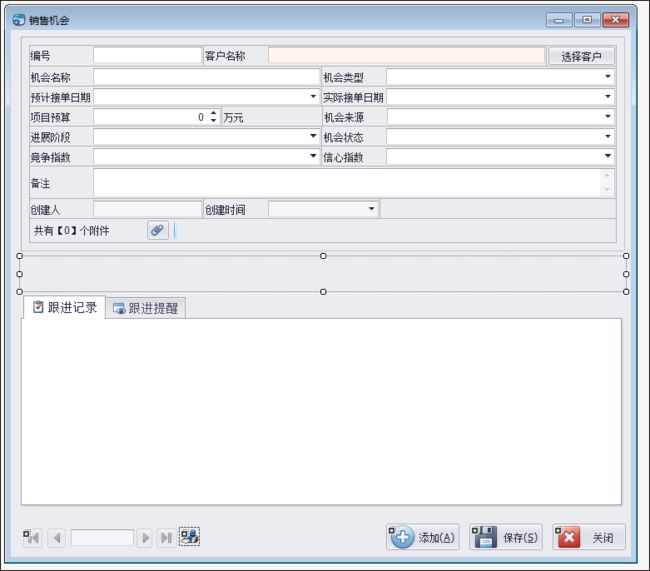
Task: Click the plus icon on 添加 button
Action: point(402,537)
